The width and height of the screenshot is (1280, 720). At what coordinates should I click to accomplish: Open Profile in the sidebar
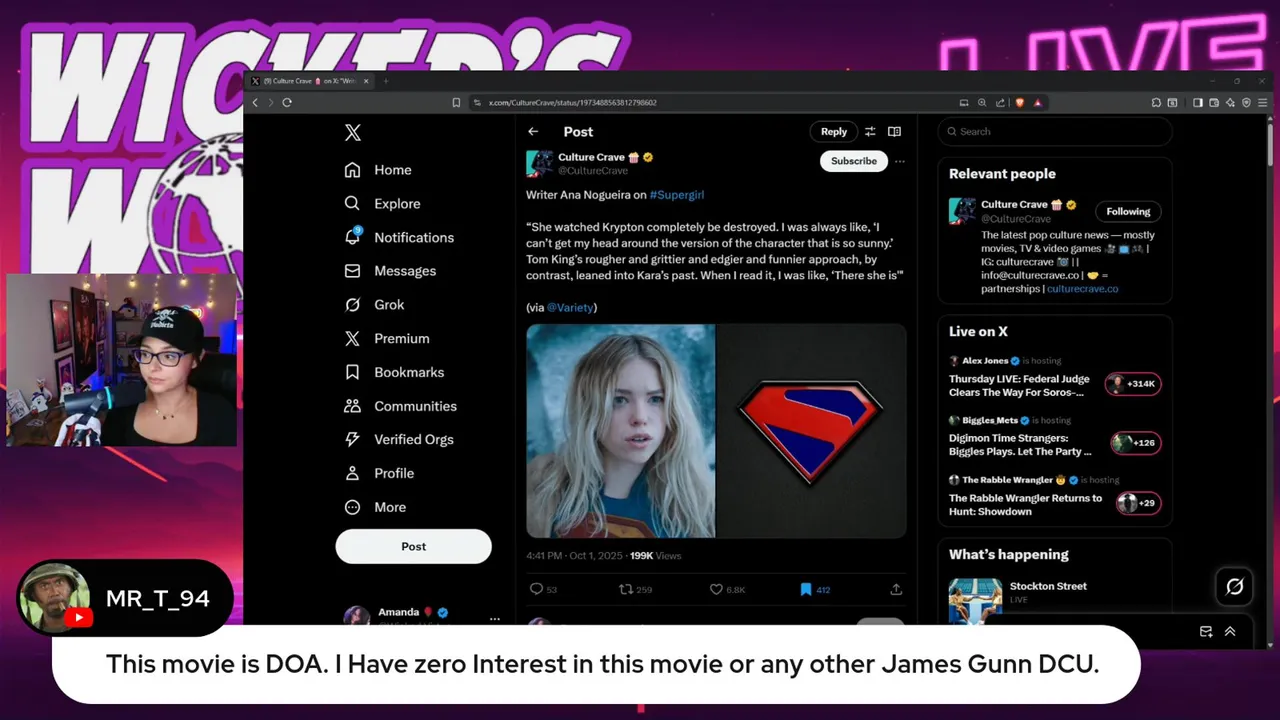coord(379,473)
